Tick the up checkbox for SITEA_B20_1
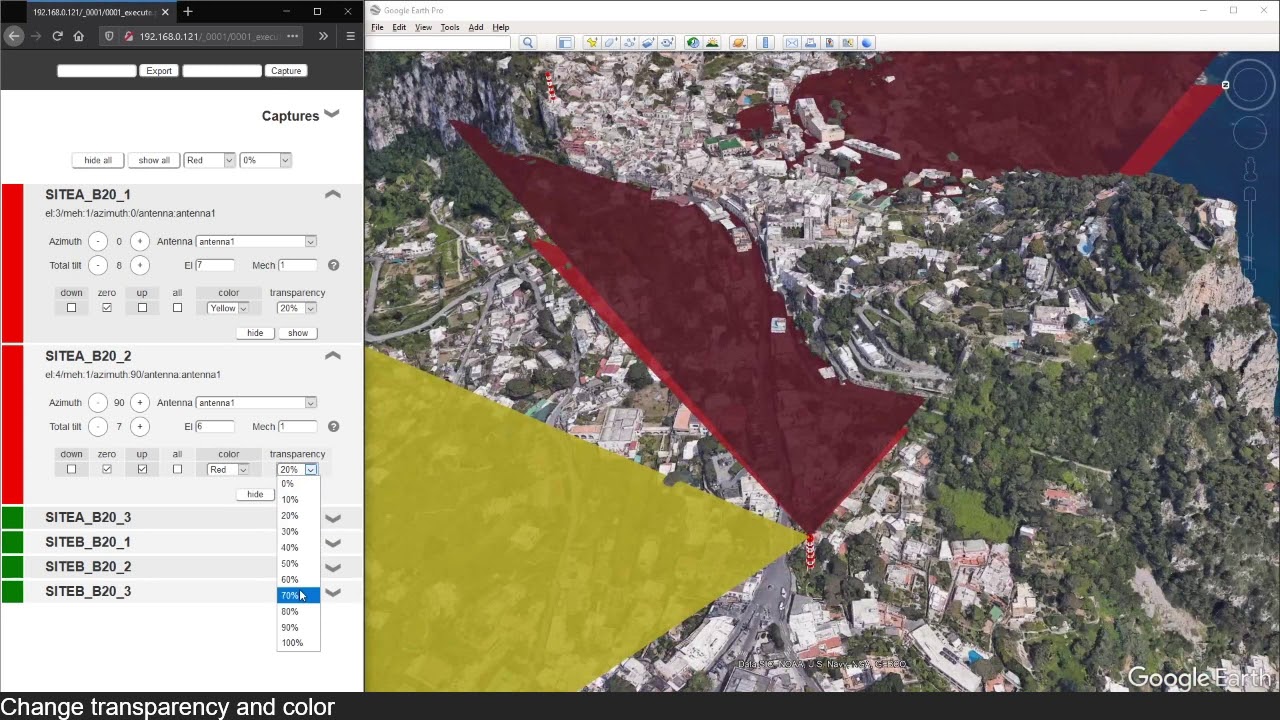 (142, 308)
